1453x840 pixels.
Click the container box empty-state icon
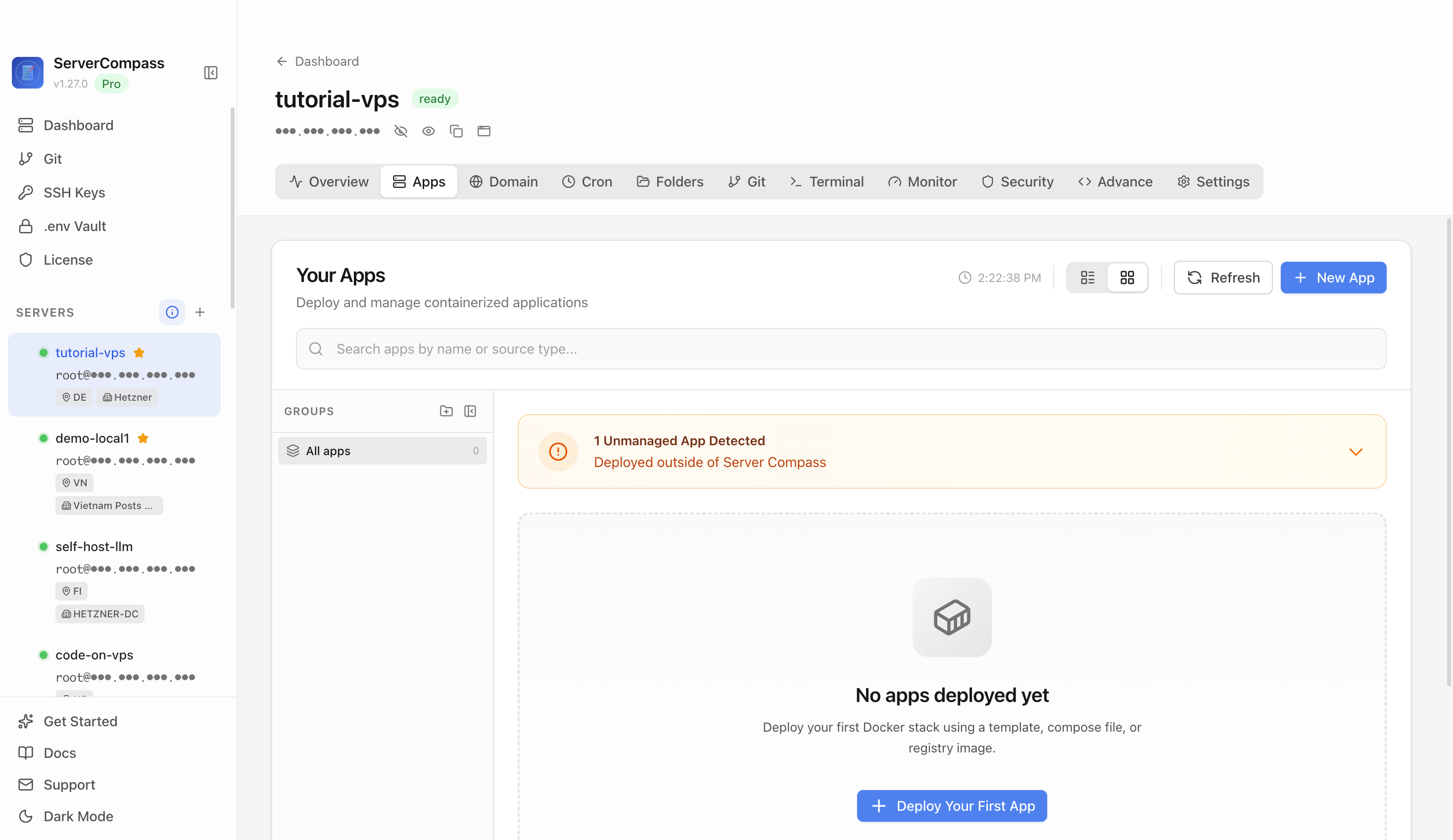[951, 617]
